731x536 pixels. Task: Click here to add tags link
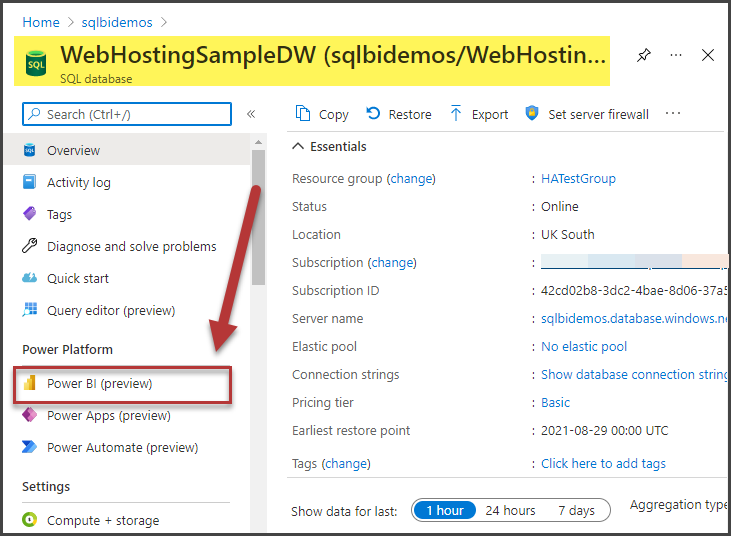pyautogui.click(x=603, y=463)
